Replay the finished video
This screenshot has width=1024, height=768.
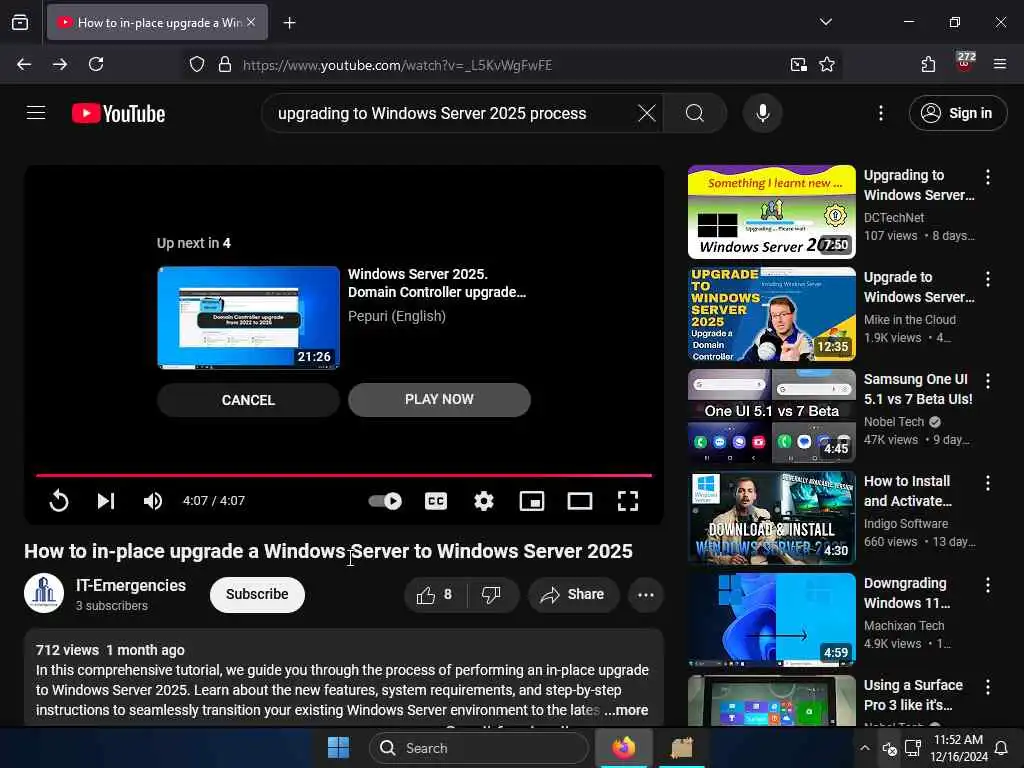59,501
